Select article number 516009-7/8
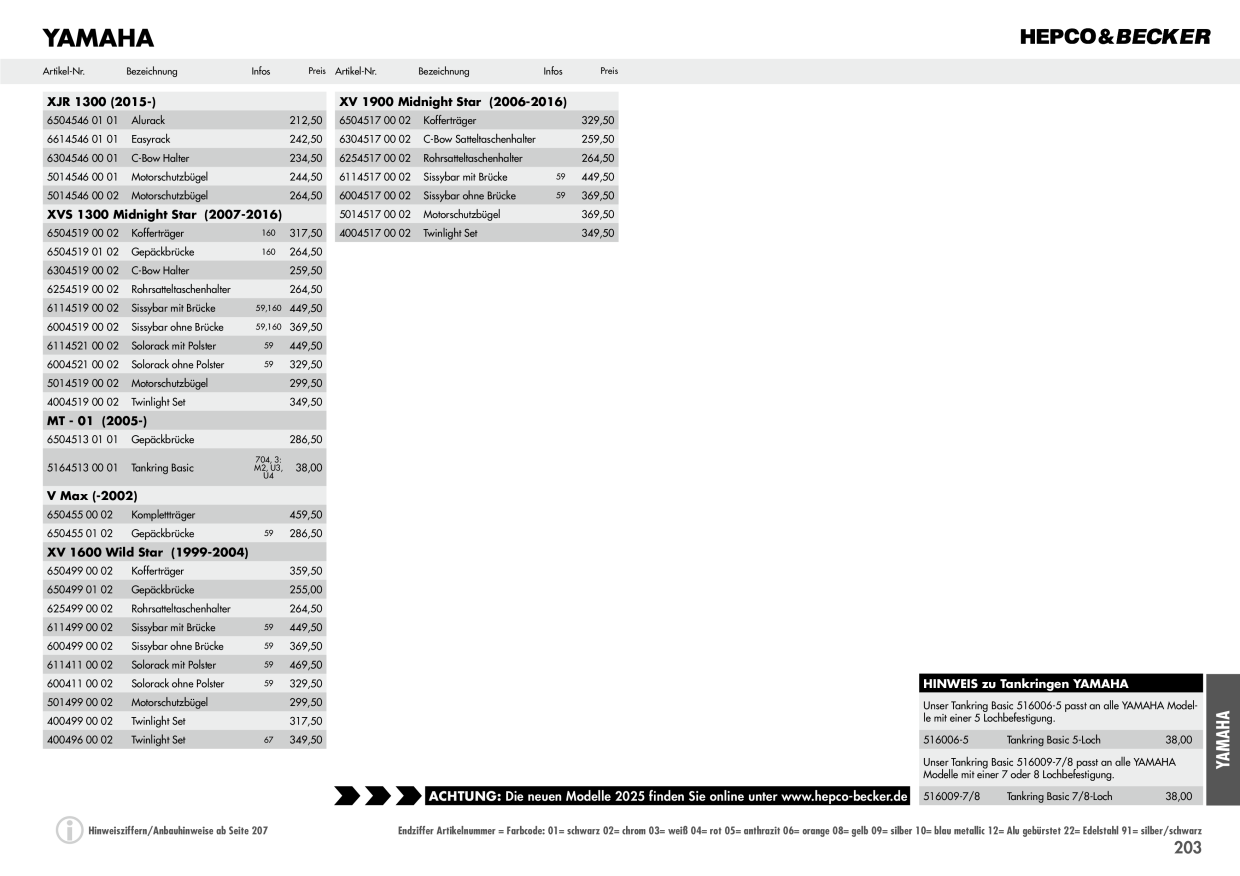The width and height of the screenshot is (1240, 876). [x=951, y=797]
